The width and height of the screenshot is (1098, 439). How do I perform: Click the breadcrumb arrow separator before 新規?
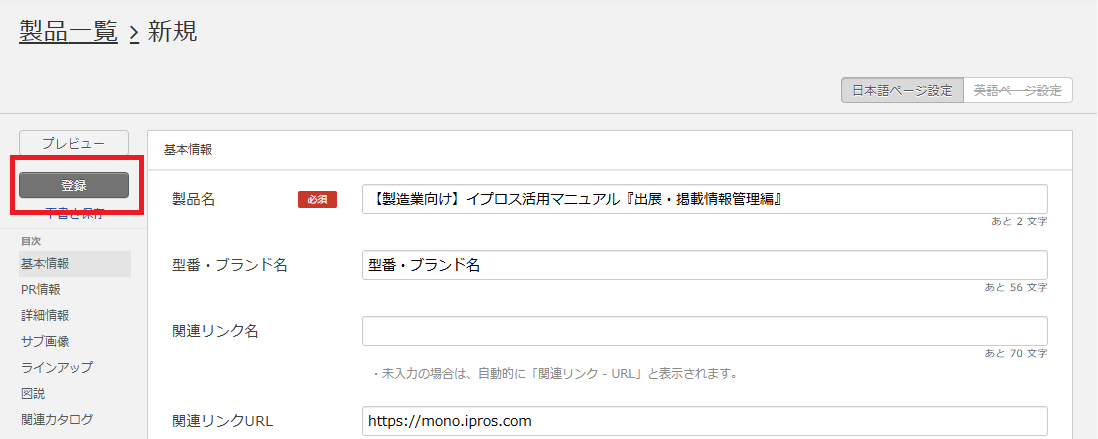(x=134, y=33)
